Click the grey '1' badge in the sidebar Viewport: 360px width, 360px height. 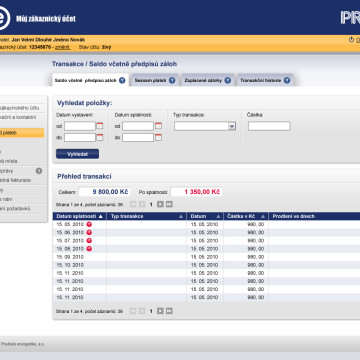tap(39, 171)
